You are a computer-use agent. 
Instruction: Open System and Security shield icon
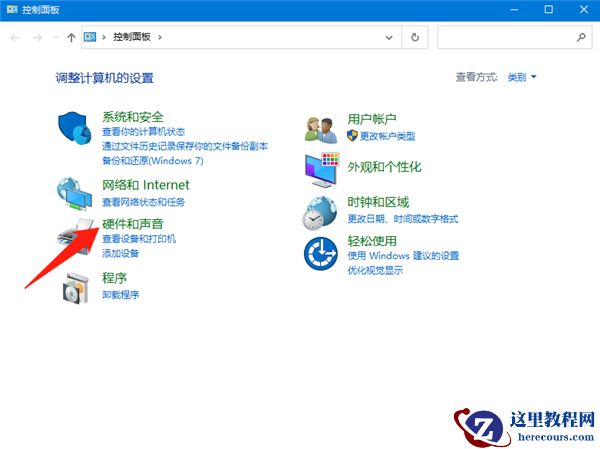pyautogui.click(x=75, y=128)
